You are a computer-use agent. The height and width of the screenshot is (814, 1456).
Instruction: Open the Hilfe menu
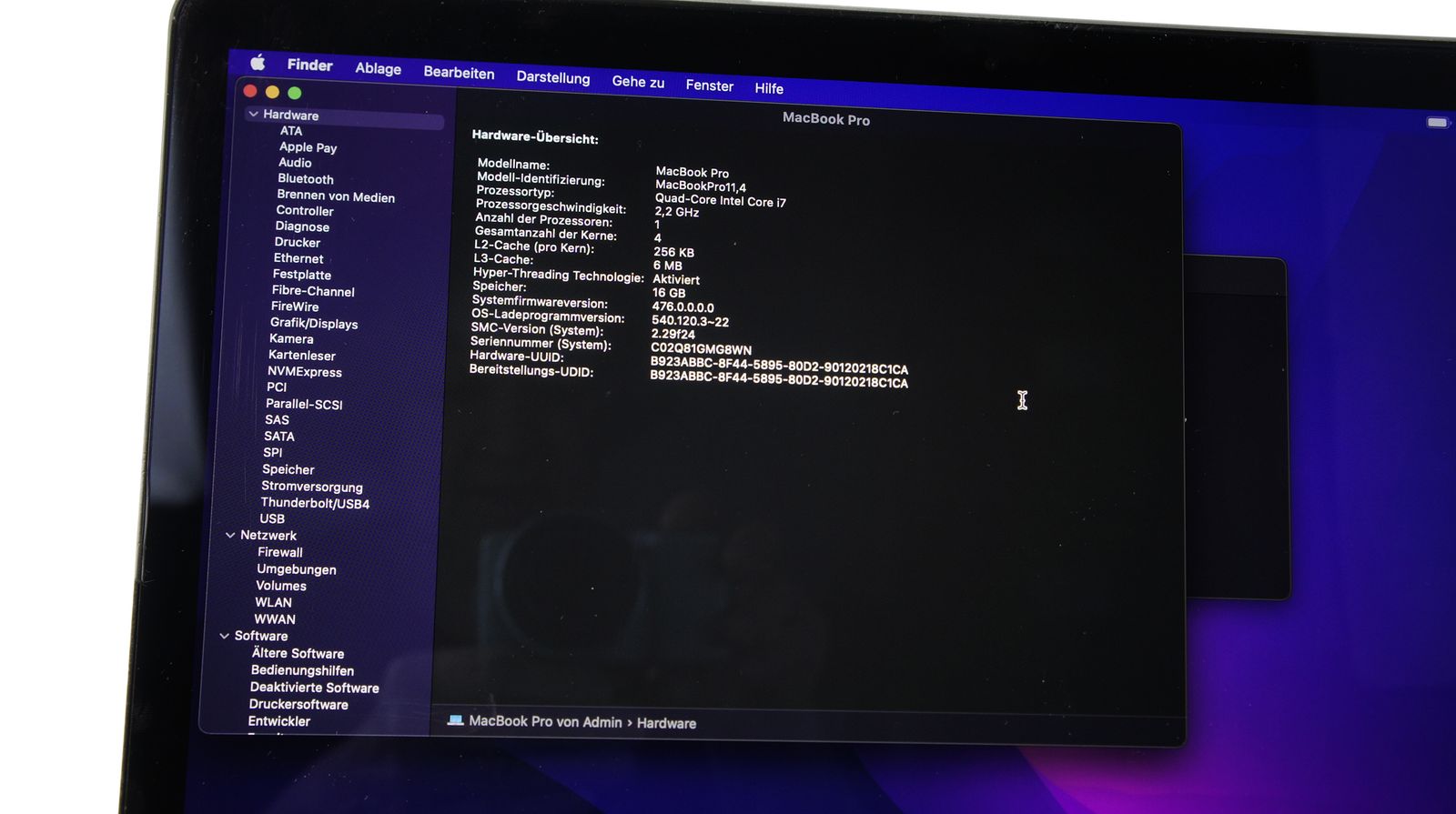(768, 88)
